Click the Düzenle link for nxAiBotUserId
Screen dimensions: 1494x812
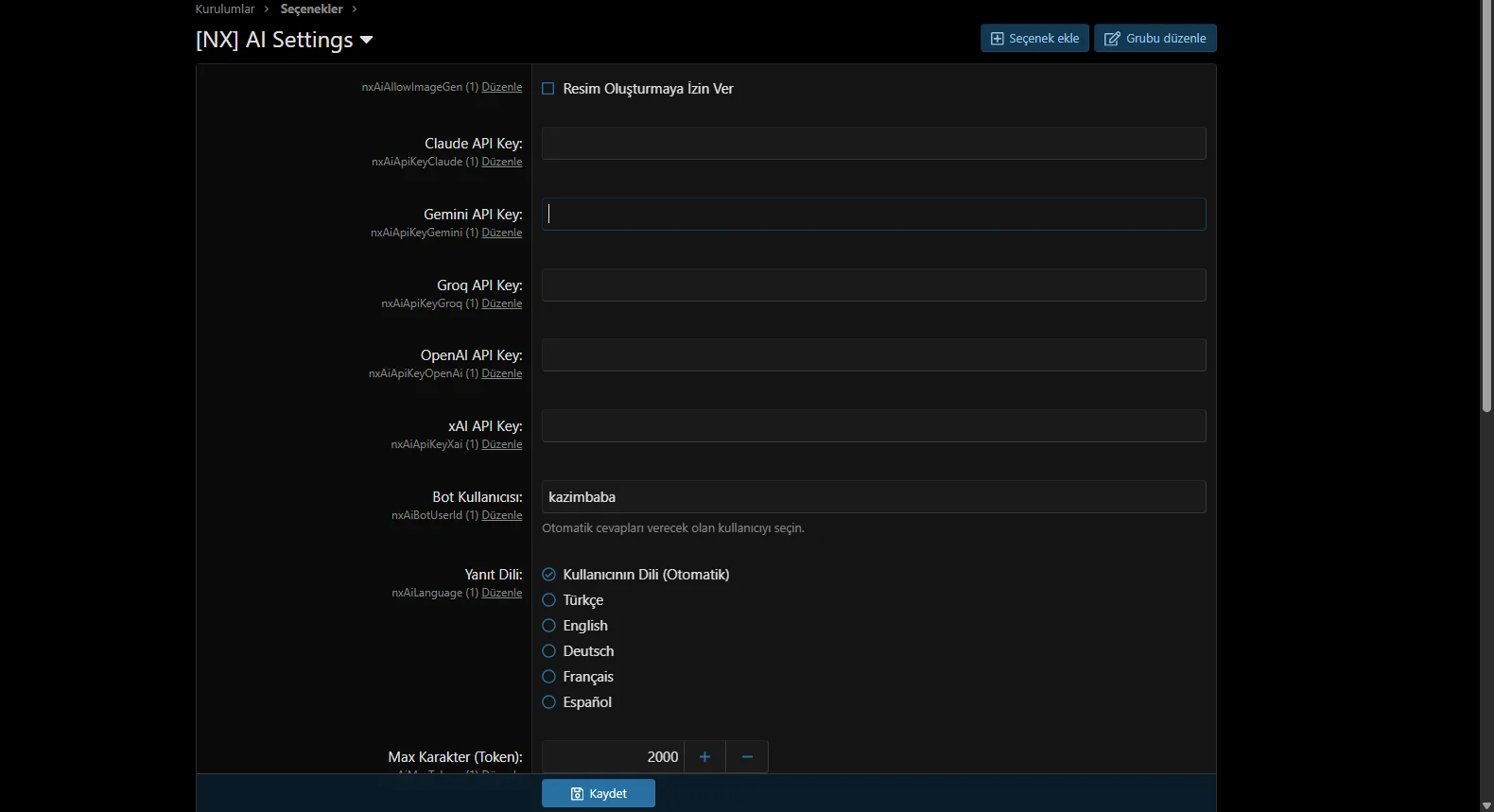click(x=501, y=515)
